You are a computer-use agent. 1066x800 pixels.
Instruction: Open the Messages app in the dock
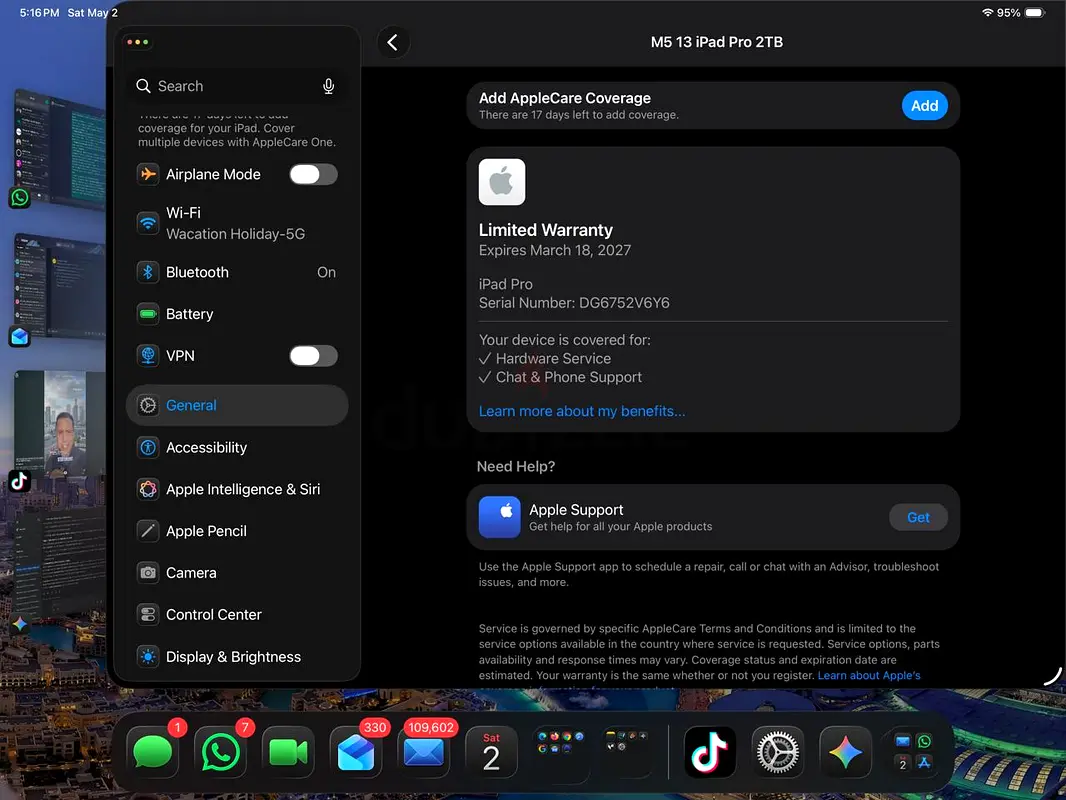pyautogui.click(x=153, y=752)
